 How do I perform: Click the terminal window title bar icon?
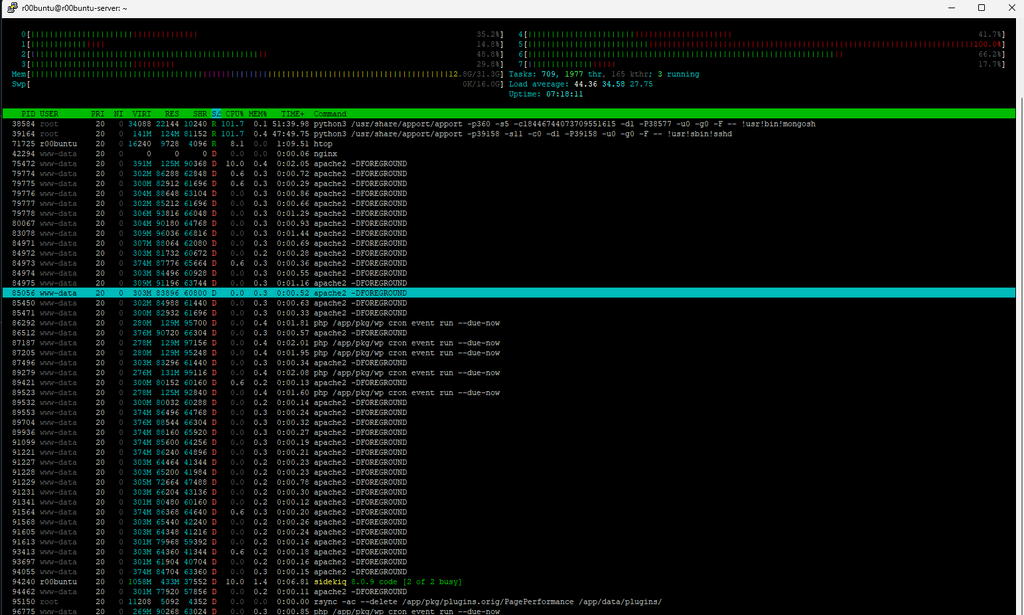point(12,8)
